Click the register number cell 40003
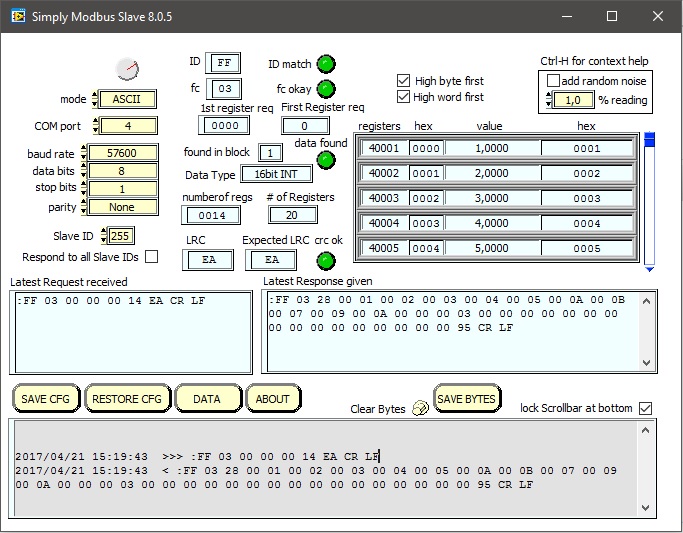 tap(384, 198)
